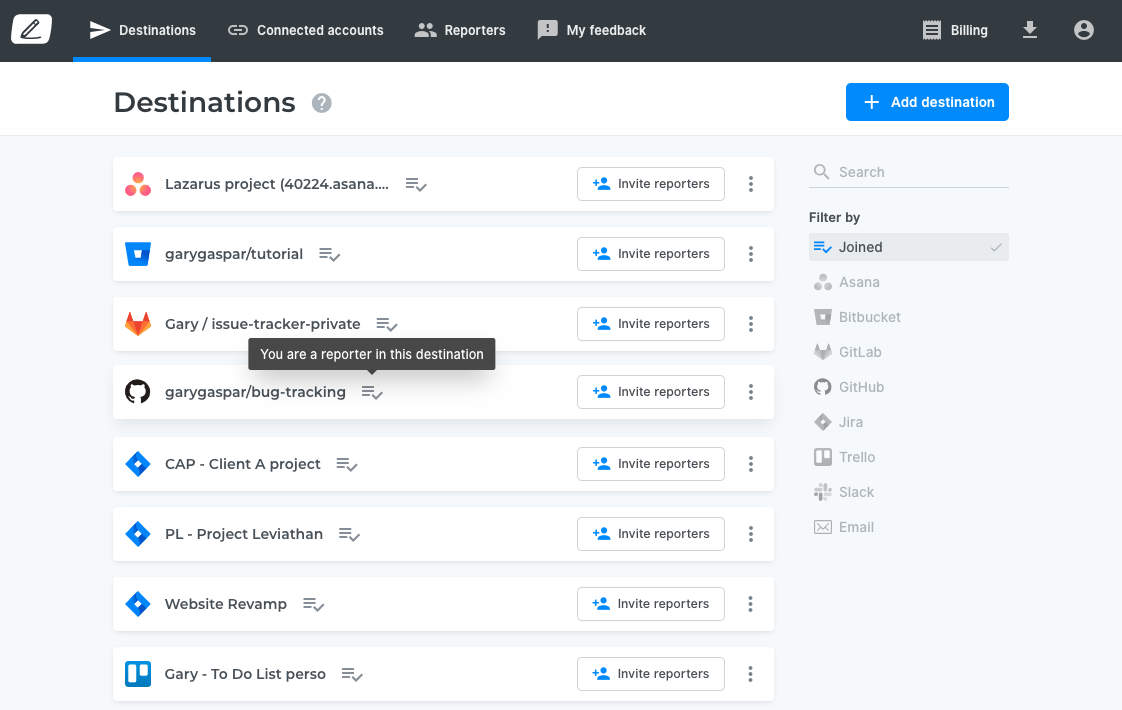
Task: Open more options for issue-tracker-private
Action: tap(751, 324)
